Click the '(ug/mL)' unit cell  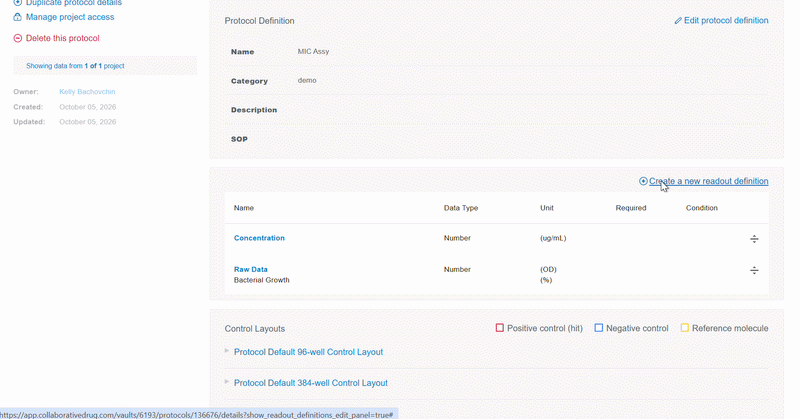tap(553, 238)
